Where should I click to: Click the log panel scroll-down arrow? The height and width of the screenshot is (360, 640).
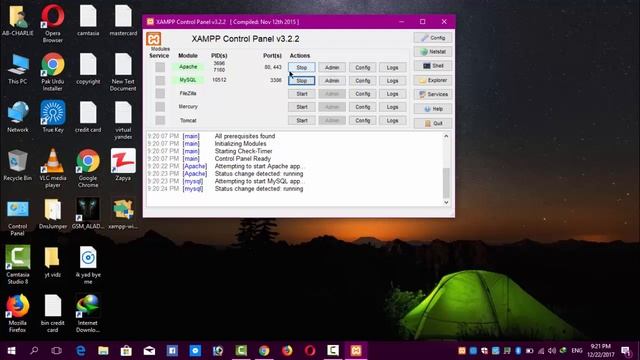[446, 202]
